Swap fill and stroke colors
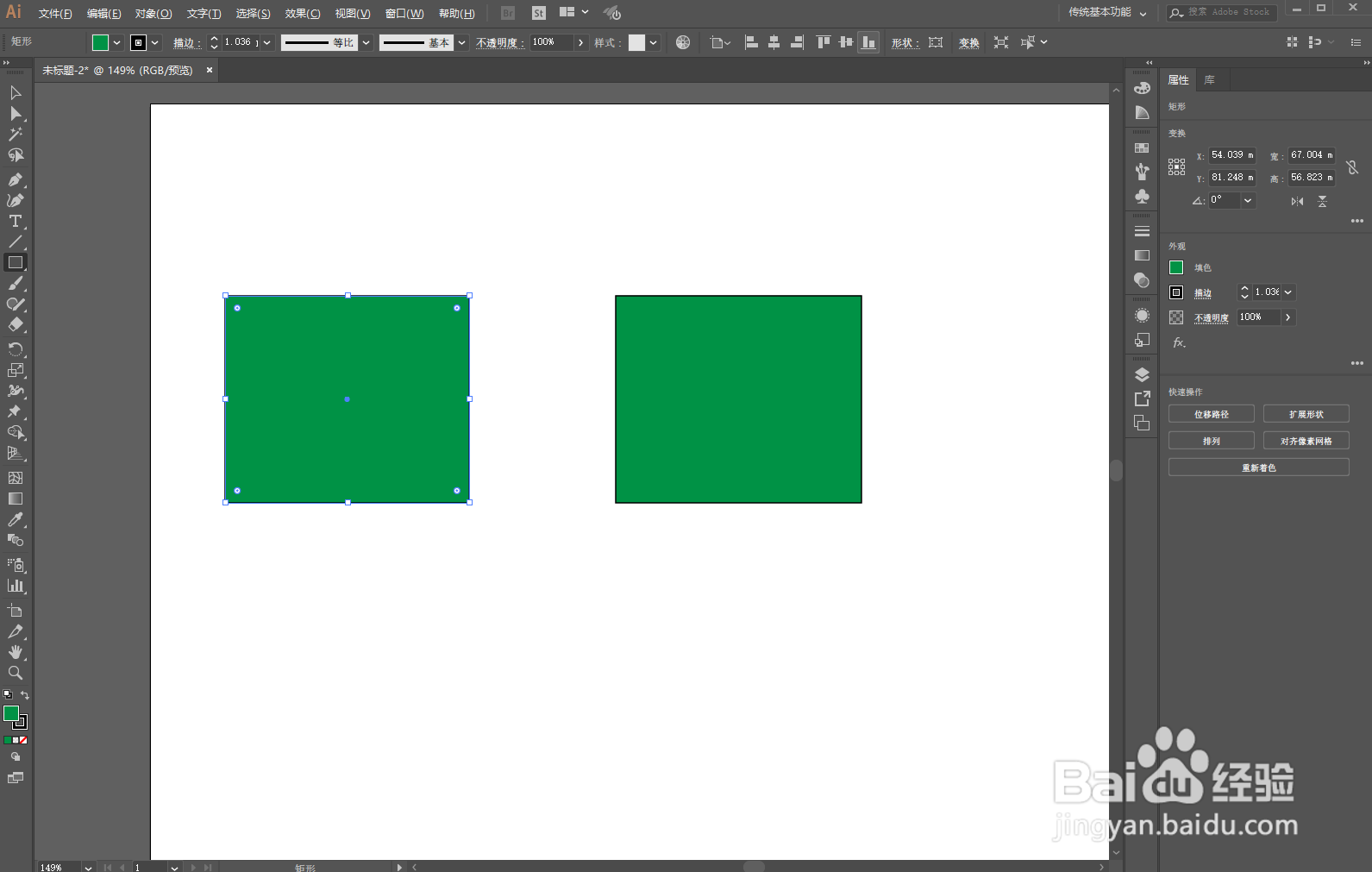 [25, 695]
